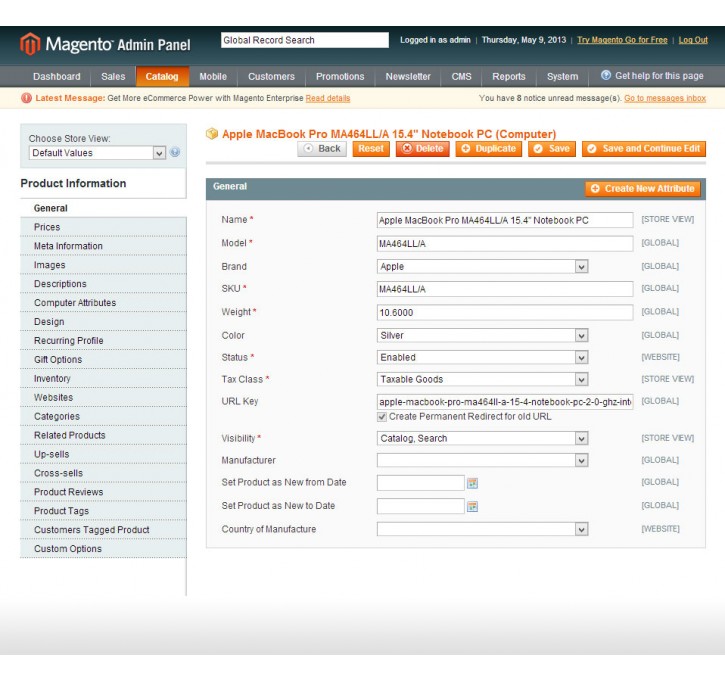Click the Delete button
725x680 pixels.
point(423,149)
